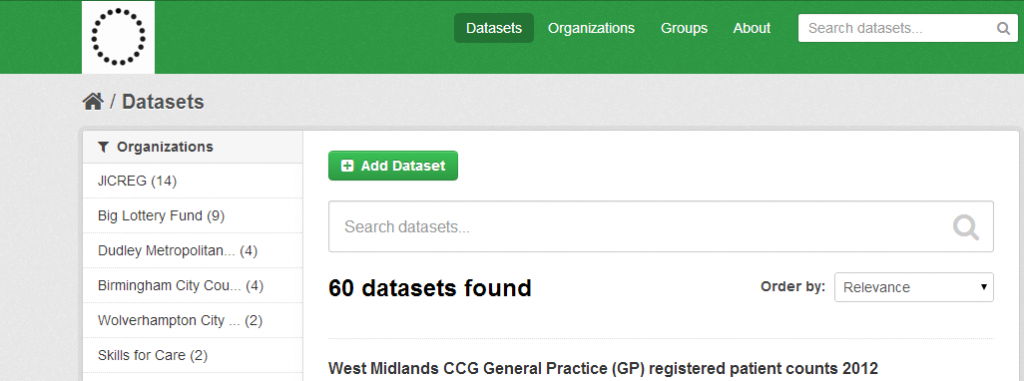Go to home via breadcrumb house icon
Image resolution: width=1024 pixels, height=381 pixels.
(x=93, y=101)
